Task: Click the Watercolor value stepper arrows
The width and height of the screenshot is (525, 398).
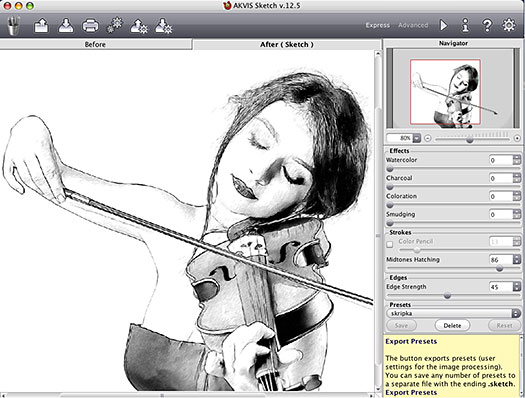Action: coord(516,160)
